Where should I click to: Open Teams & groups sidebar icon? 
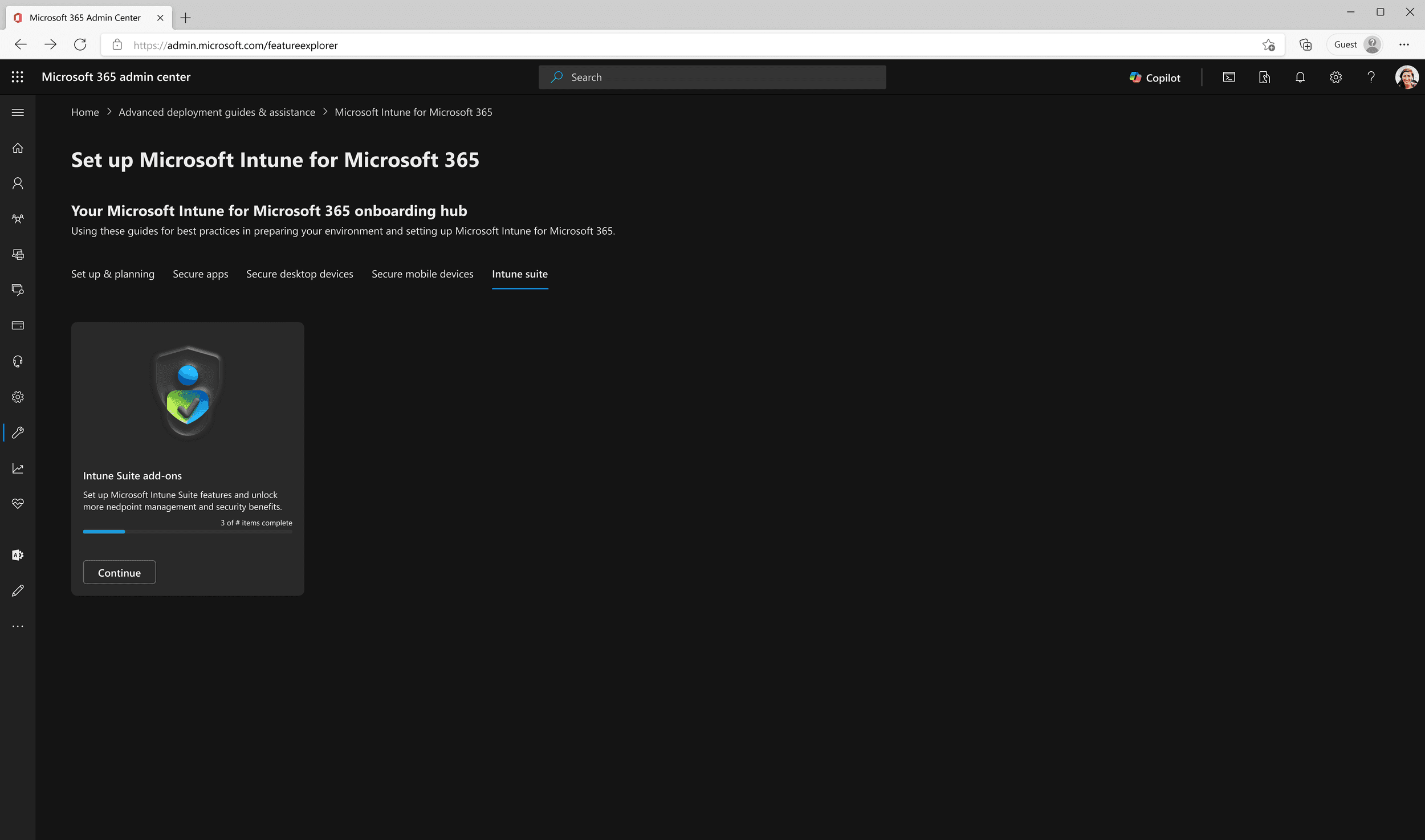coord(18,219)
